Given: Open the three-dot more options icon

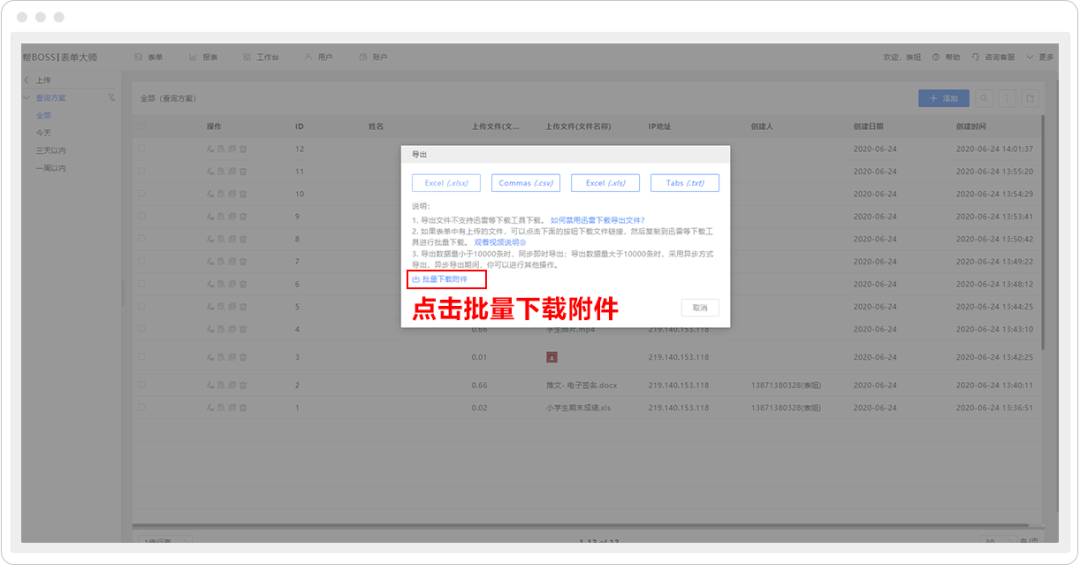Looking at the screenshot, I should tap(1007, 98).
